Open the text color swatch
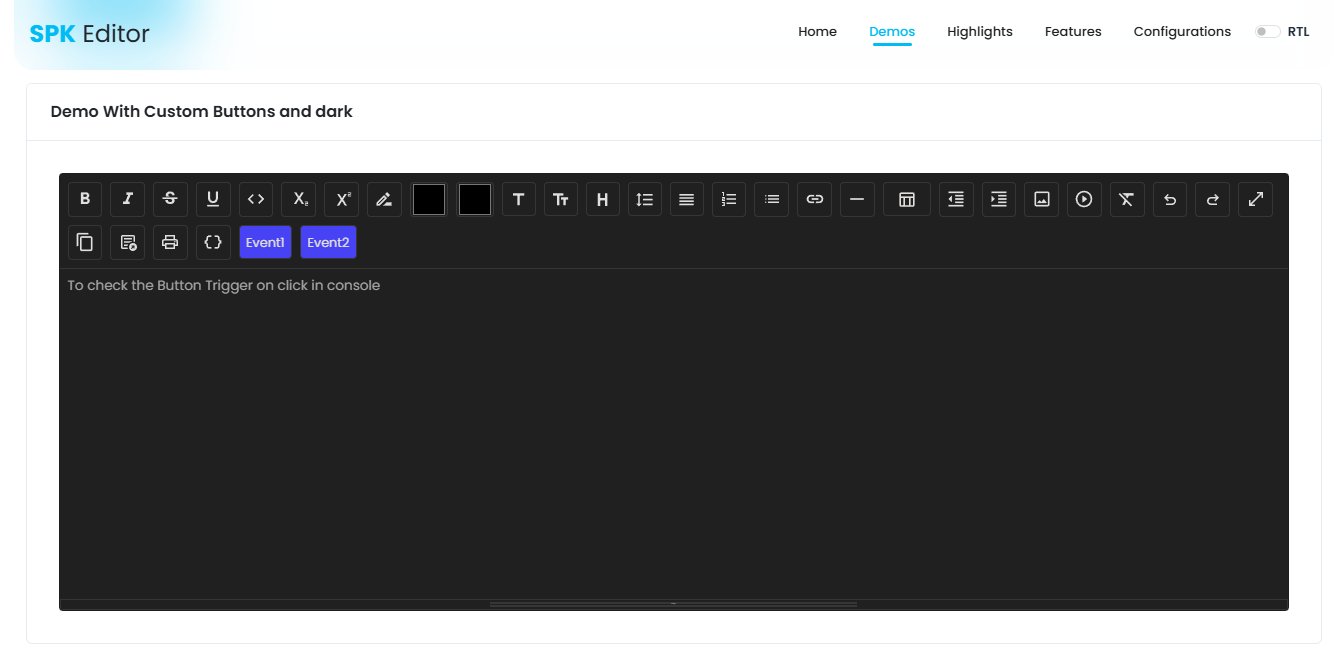Screen dimensions: 1340x660 429,199
